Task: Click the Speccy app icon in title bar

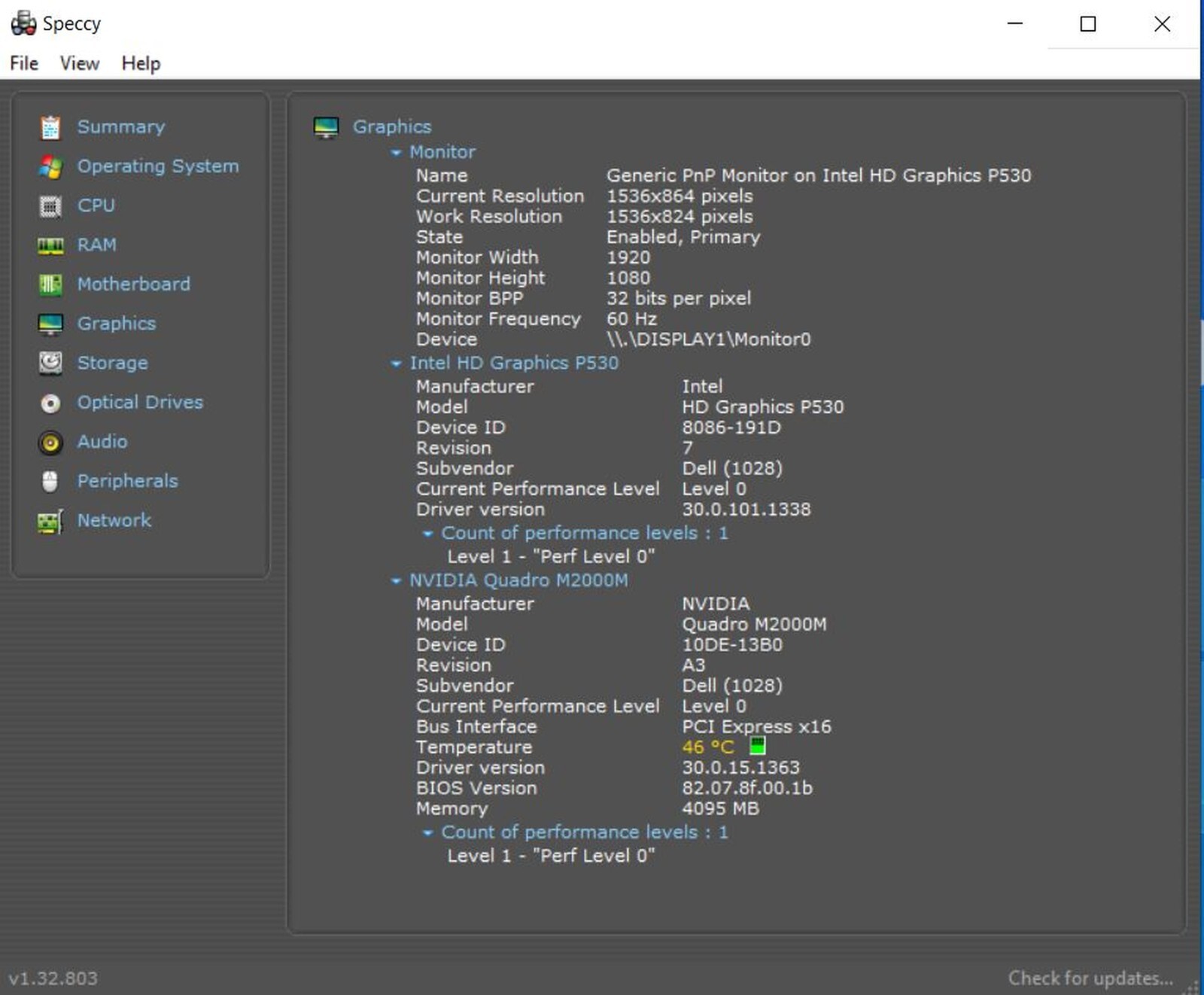Action: [23, 23]
